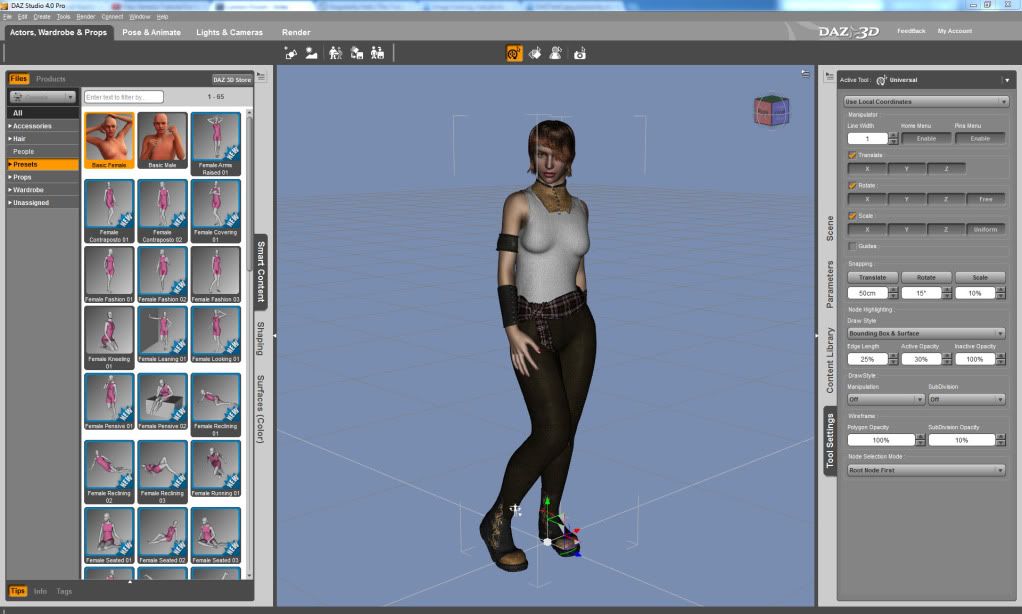Click the Snapping Translate button
The height and width of the screenshot is (614, 1022).
(x=872, y=278)
